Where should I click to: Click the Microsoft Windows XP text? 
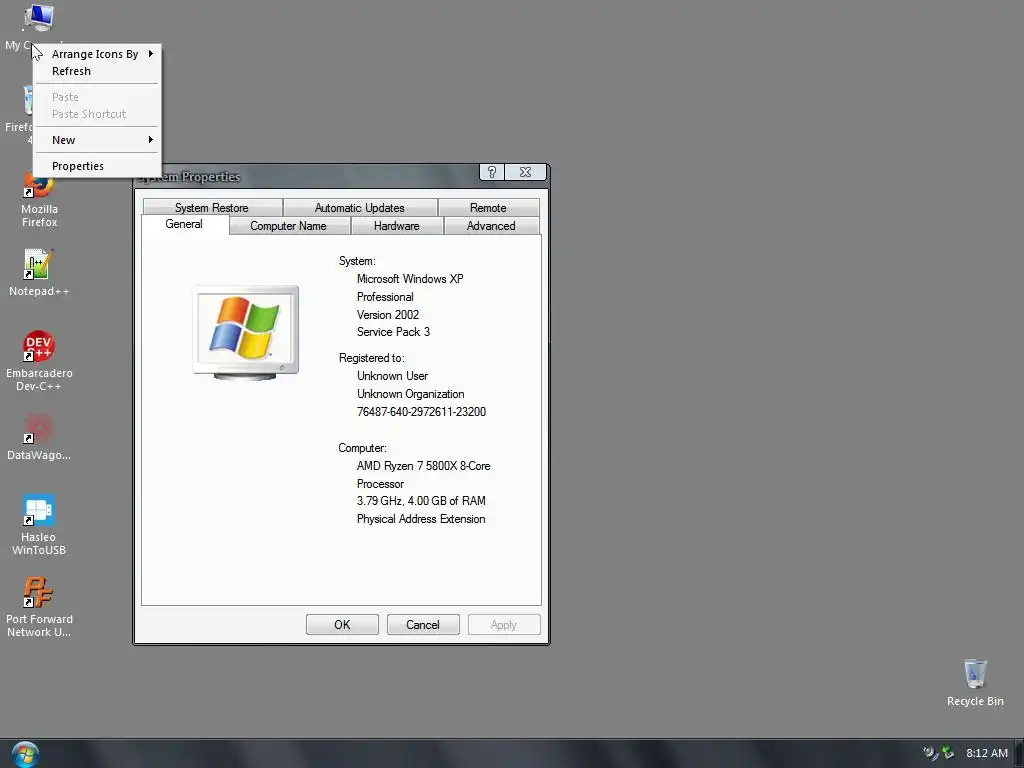tap(410, 279)
